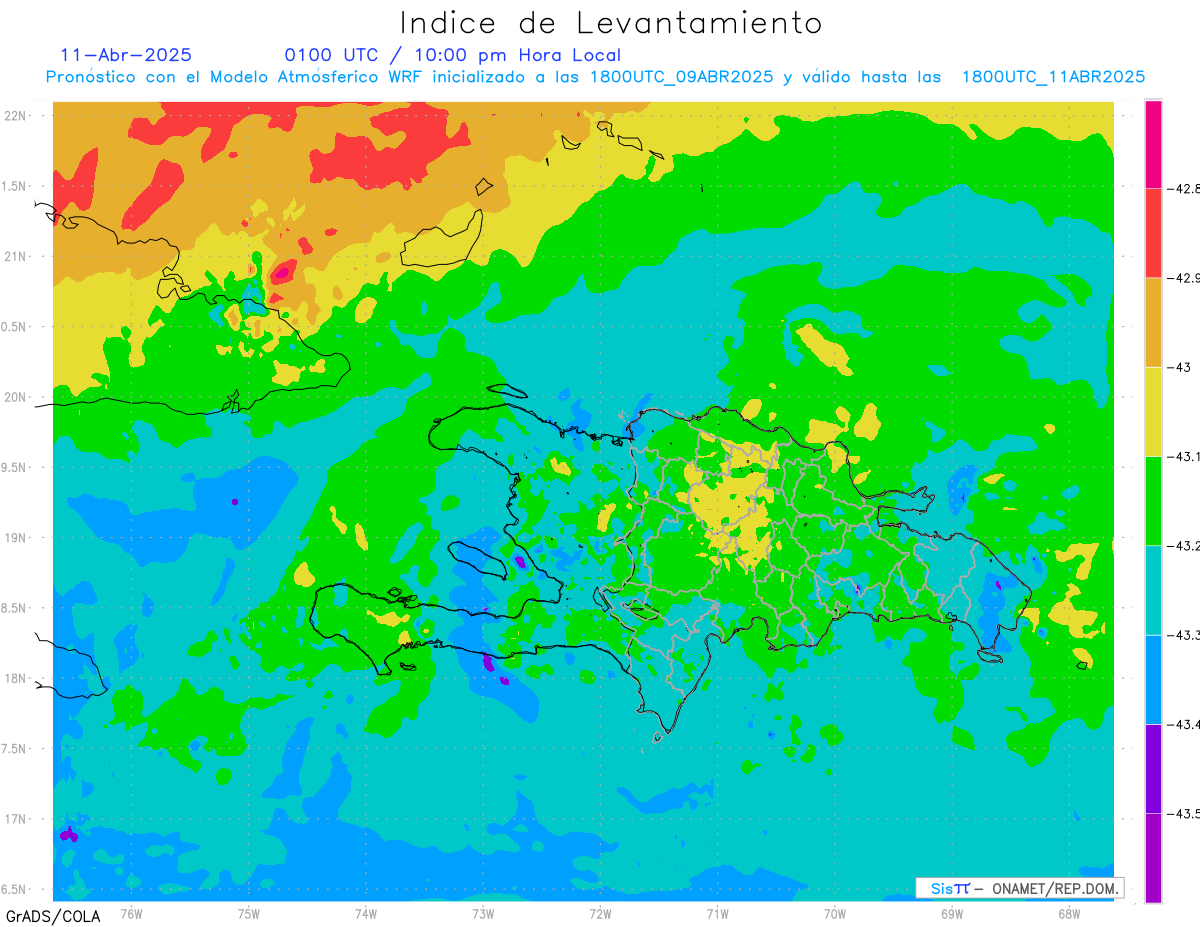This screenshot has height=927, width=1200.
Task: Click the "1800UTC_11ABR2025" valid-until time text
Action: [x=1053, y=77]
